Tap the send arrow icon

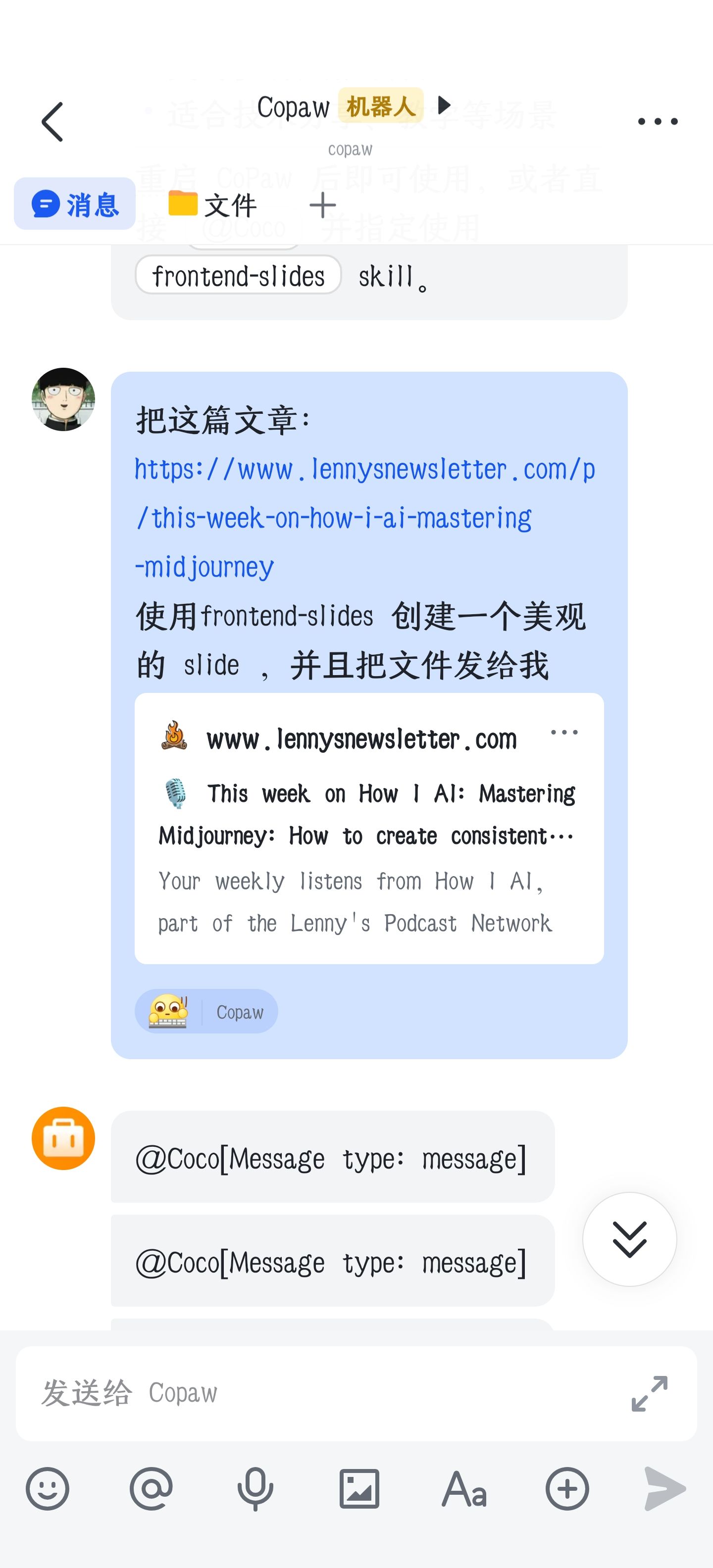pos(665,1489)
